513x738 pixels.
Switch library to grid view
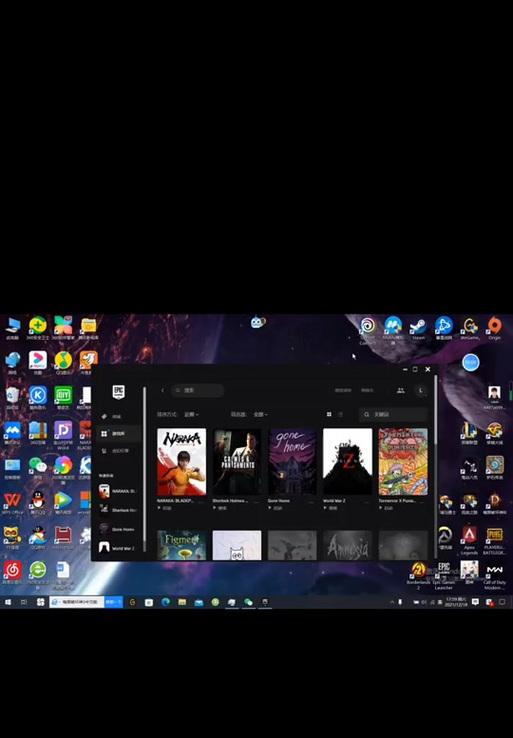pyautogui.click(x=329, y=414)
